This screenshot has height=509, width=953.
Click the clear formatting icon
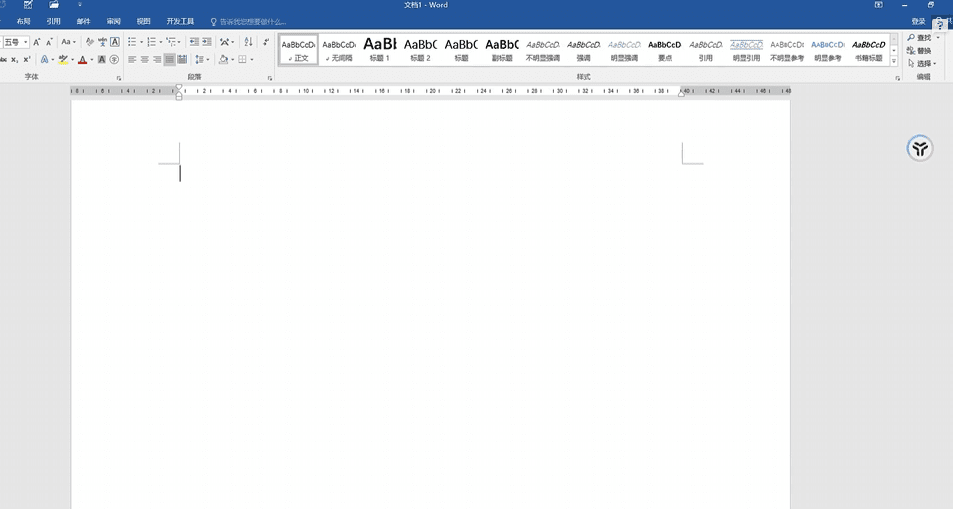click(90, 42)
